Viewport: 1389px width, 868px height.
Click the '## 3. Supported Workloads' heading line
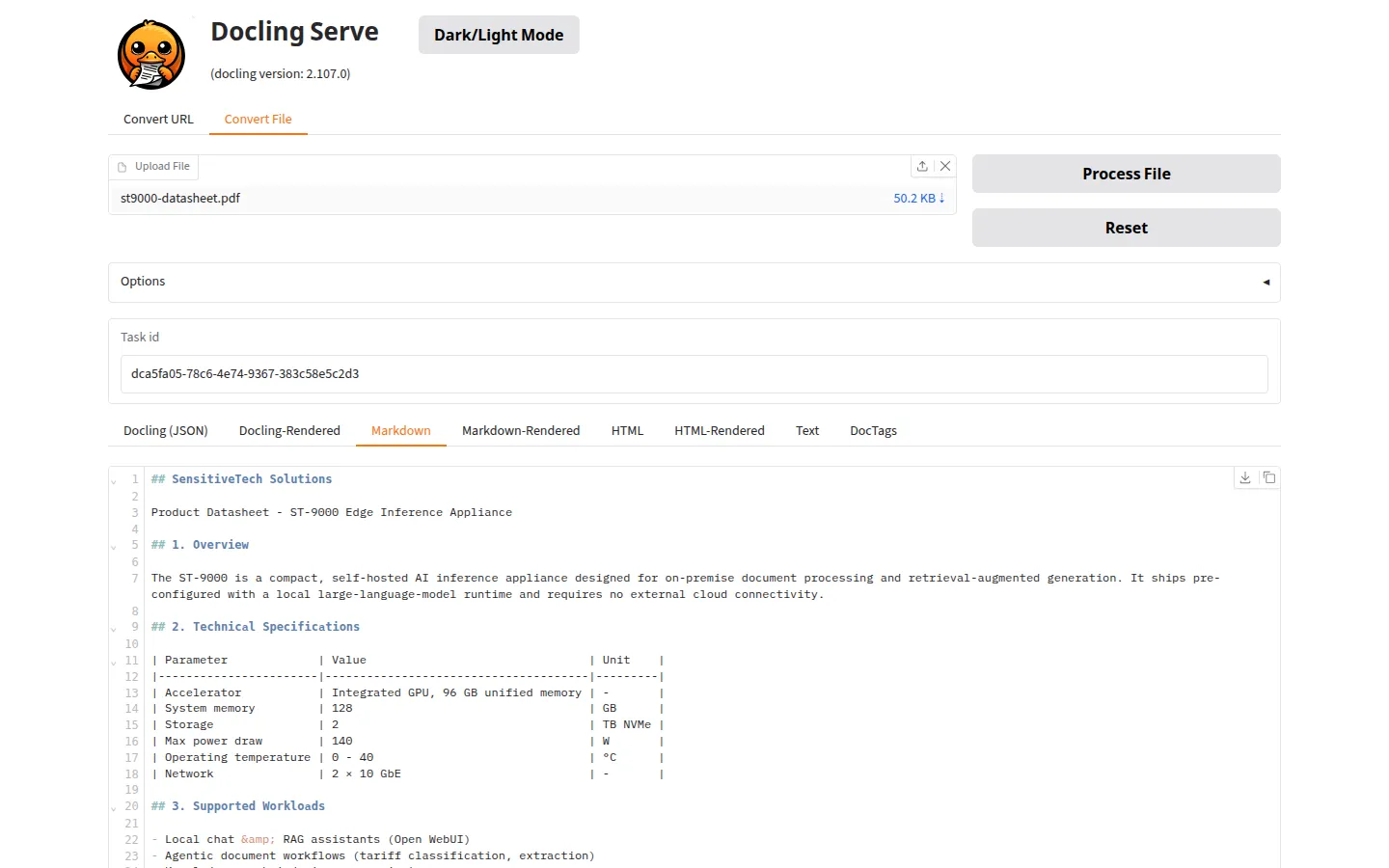click(238, 806)
